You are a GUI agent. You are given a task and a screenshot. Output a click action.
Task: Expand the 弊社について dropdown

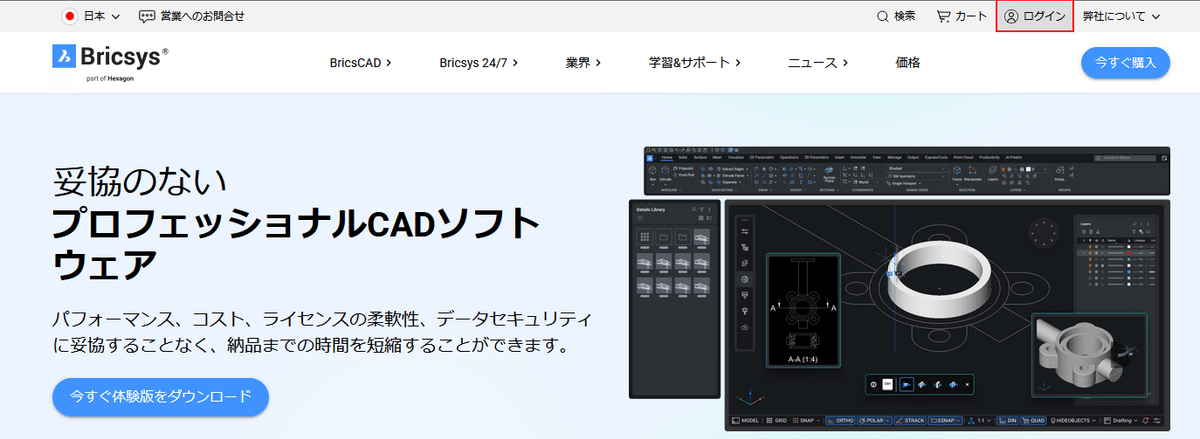pyautogui.click(x=1121, y=16)
